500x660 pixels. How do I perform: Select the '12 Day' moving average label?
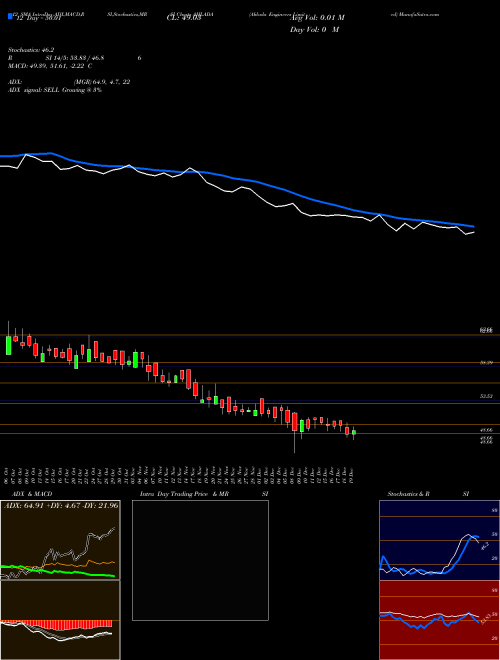pyautogui.click(x=37, y=18)
